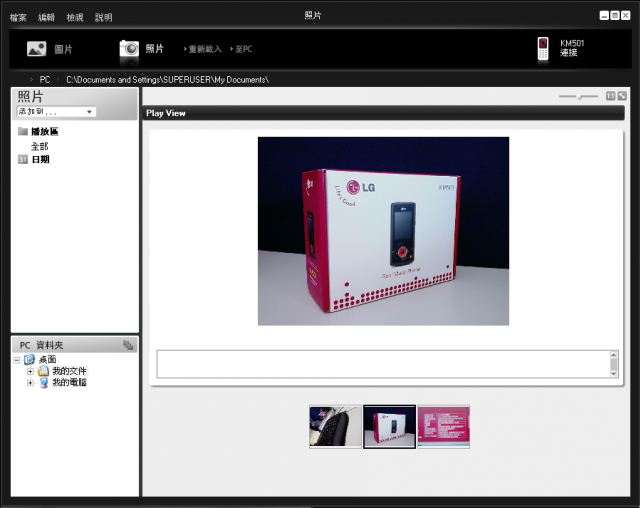Viewport: 640px width, 508px height.
Task: Select 我的電腦 in the folder tree
Action: (x=69, y=382)
